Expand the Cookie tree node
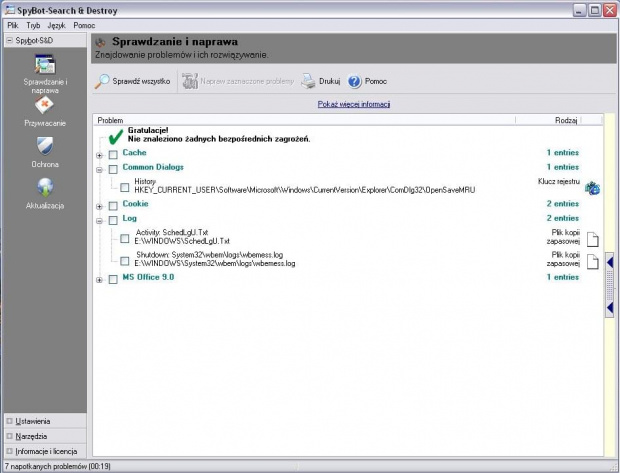The width and height of the screenshot is (620, 473). pyautogui.click(x=99, y=206)
